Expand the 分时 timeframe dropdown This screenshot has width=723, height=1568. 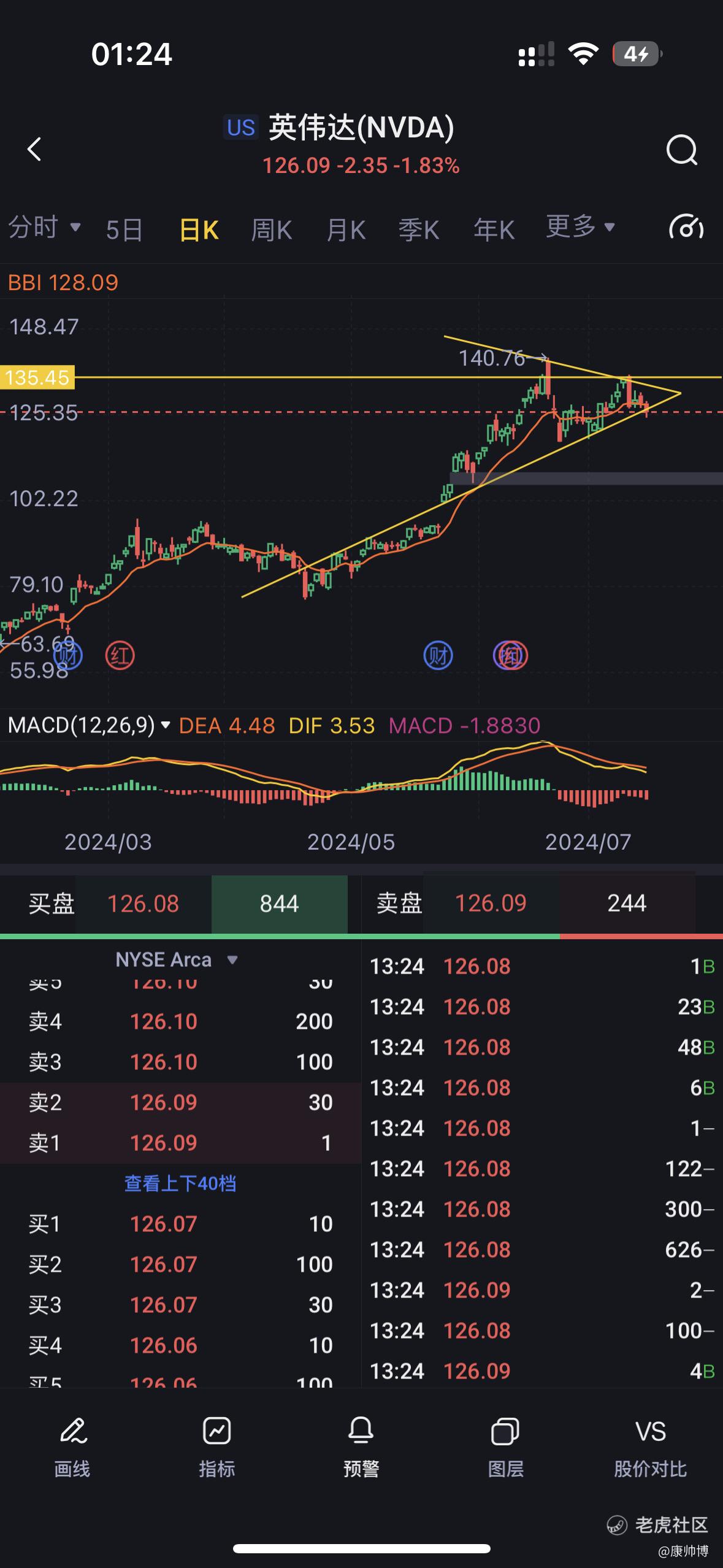click(x=44, y=228)
